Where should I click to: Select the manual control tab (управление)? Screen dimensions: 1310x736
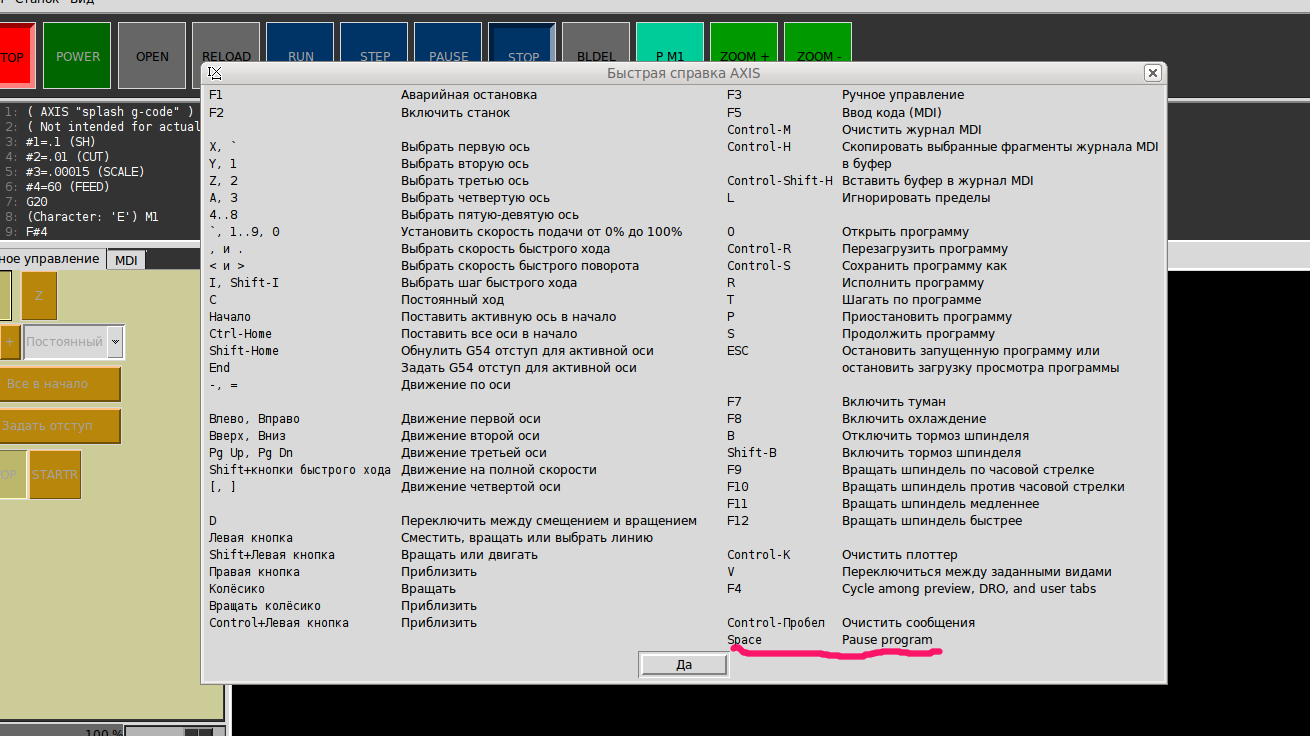coord(50,259)
